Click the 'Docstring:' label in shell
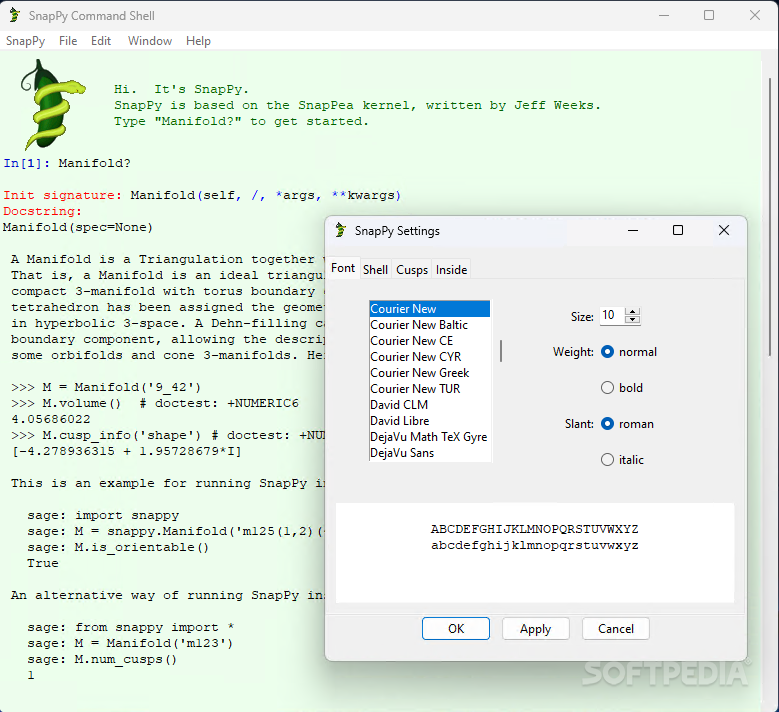The width and height of the screenshot is (779, 712). [42, 211]
